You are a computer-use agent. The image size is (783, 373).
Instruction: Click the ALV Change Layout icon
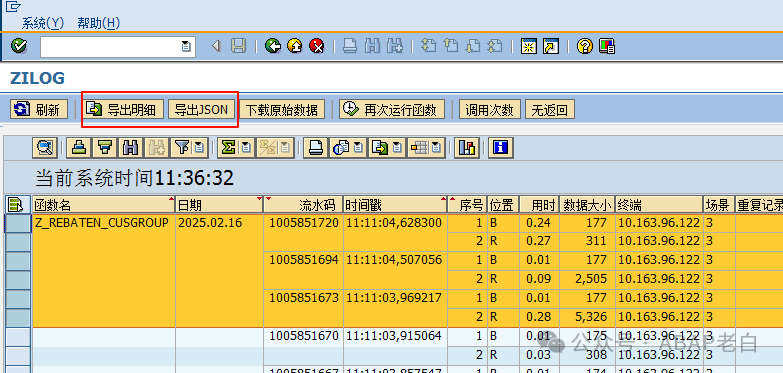420,148
